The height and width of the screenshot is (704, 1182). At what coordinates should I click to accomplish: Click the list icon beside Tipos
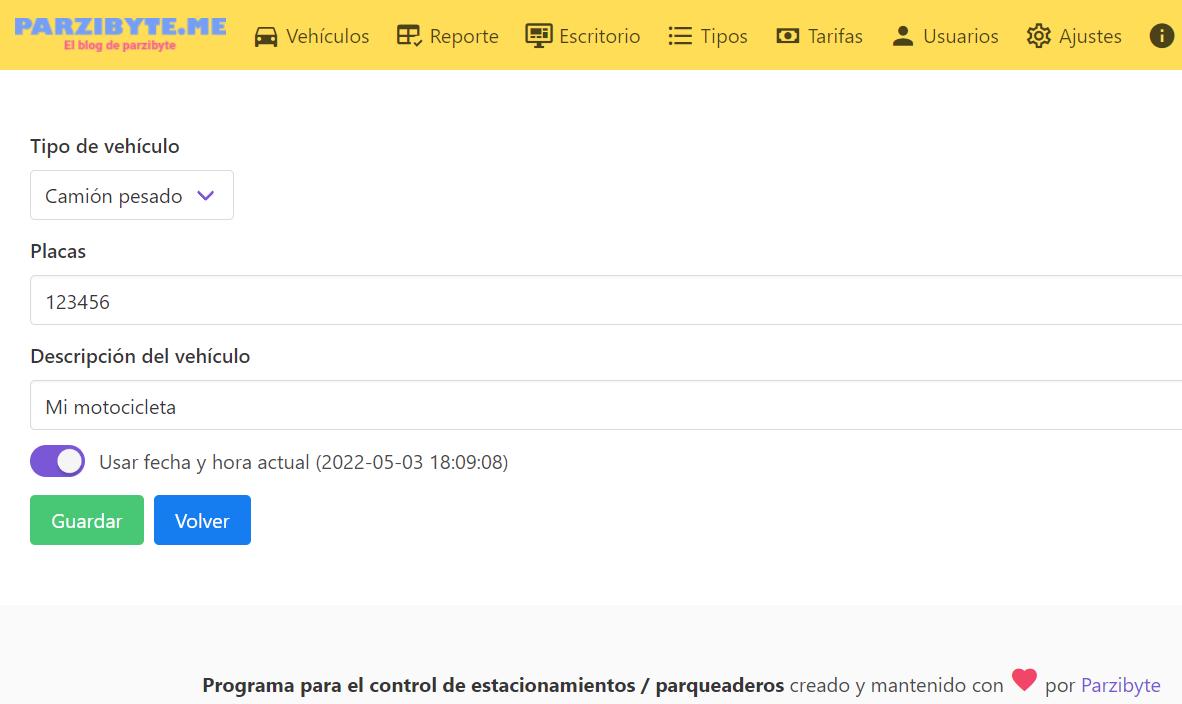tap(680, 36)
